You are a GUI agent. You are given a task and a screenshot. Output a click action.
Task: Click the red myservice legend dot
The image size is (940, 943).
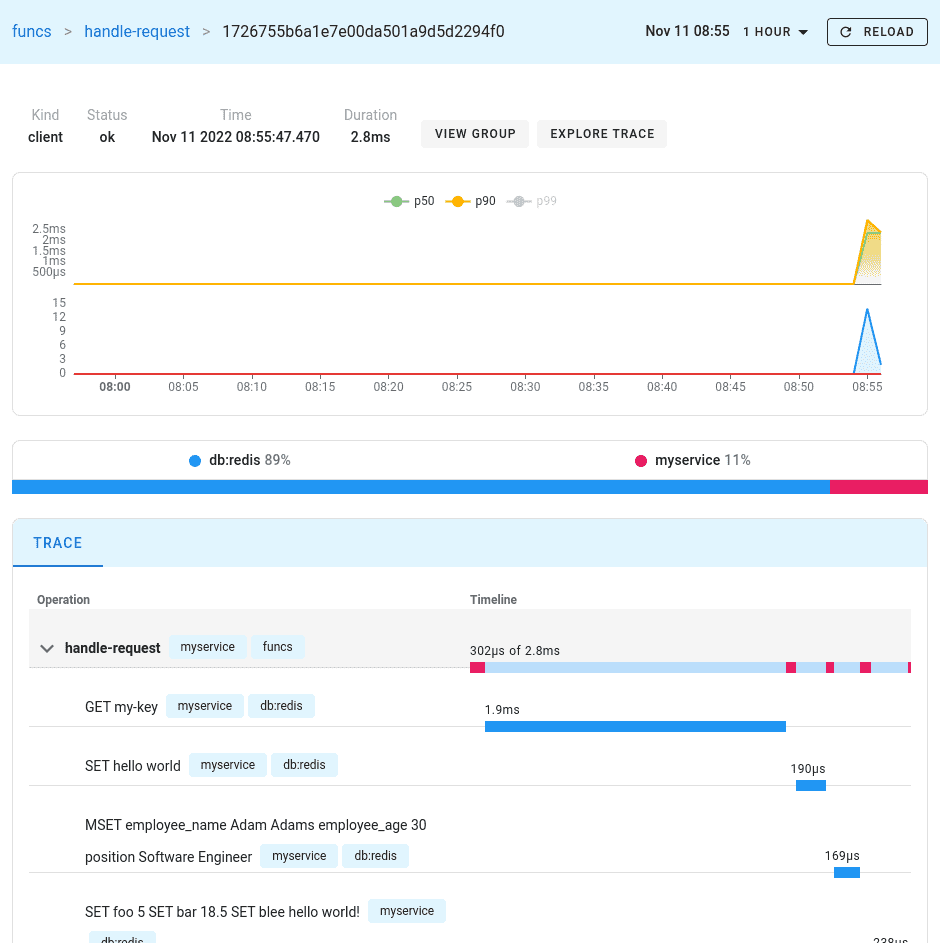(x=641, y=461)
